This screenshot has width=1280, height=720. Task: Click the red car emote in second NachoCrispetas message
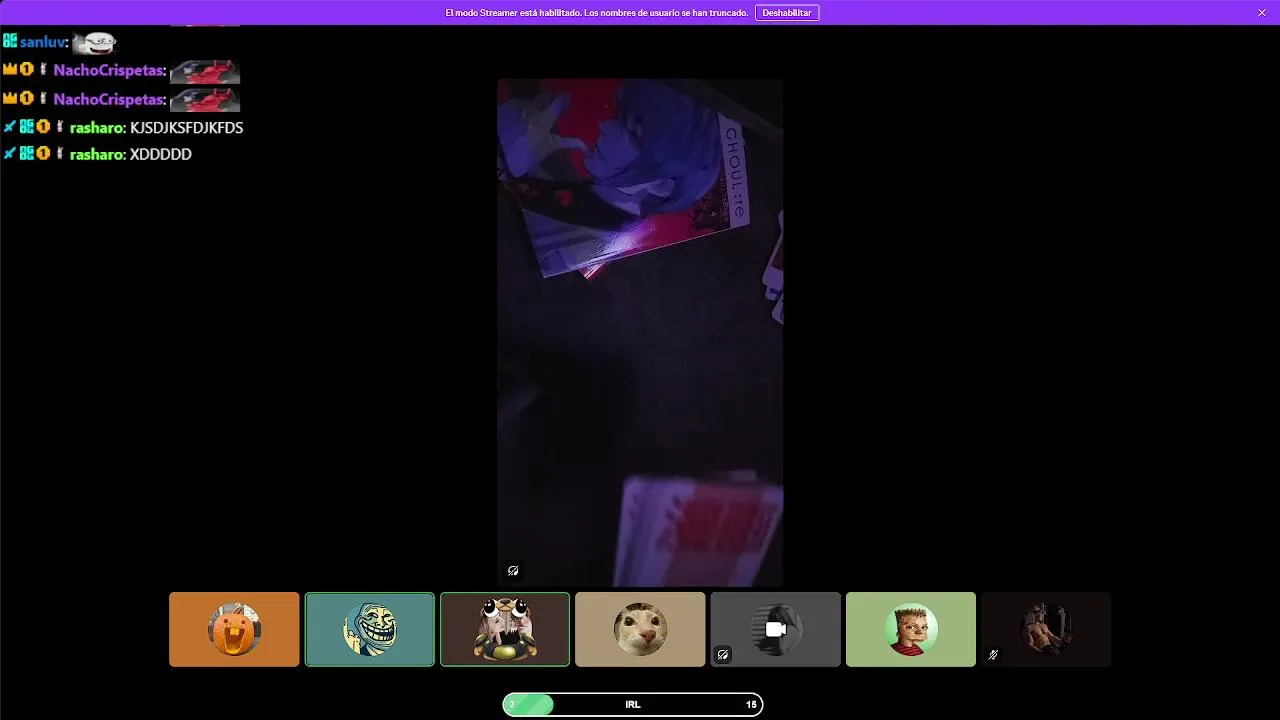pos(205,100)
